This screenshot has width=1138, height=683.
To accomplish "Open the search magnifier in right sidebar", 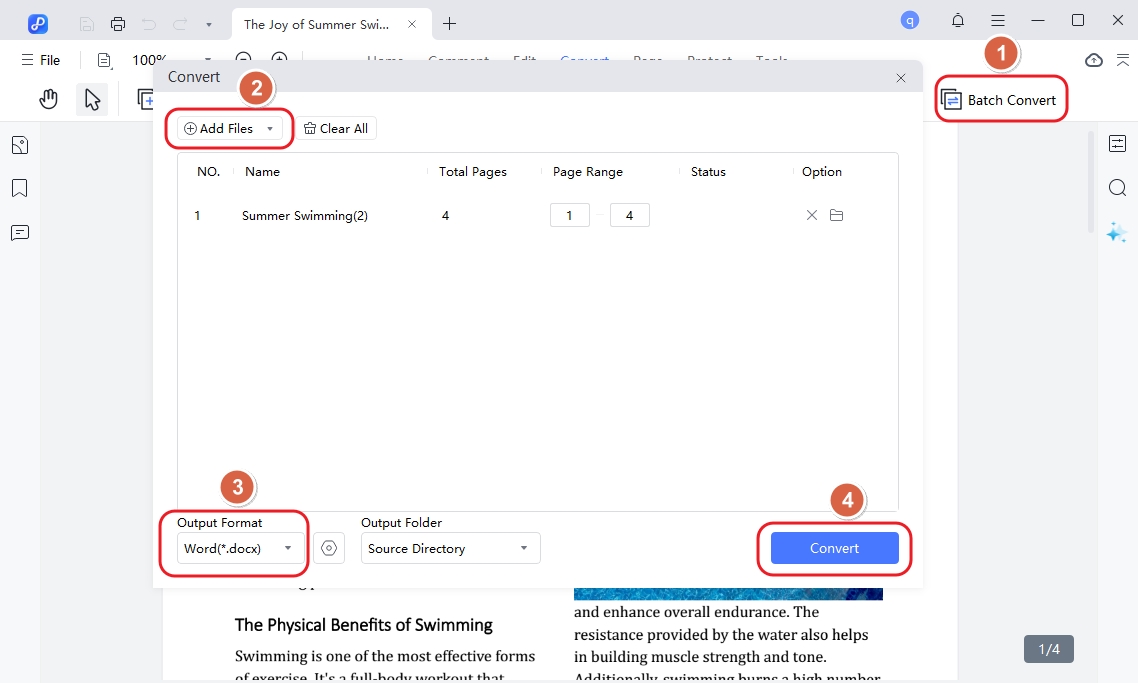I will pyautogui.click(x=1117, y=188).
